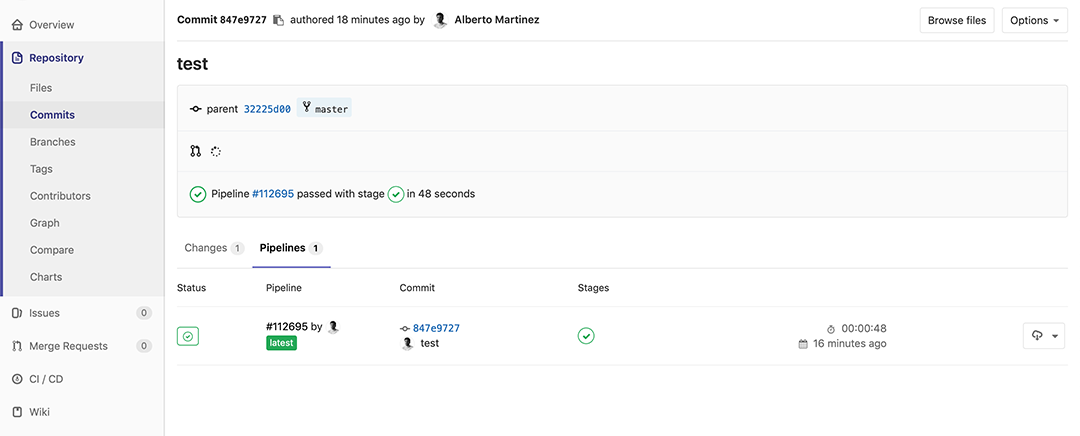The image size is (1080, 436).
Task: Click the Browse files button
Action: [x=956, y=20]
